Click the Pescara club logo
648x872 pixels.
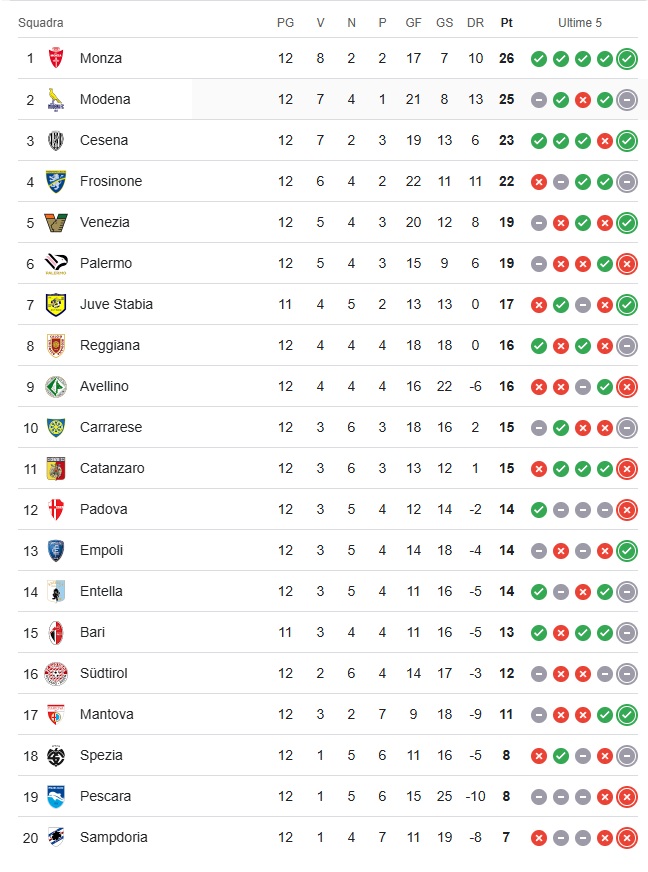tap(56, 796)
